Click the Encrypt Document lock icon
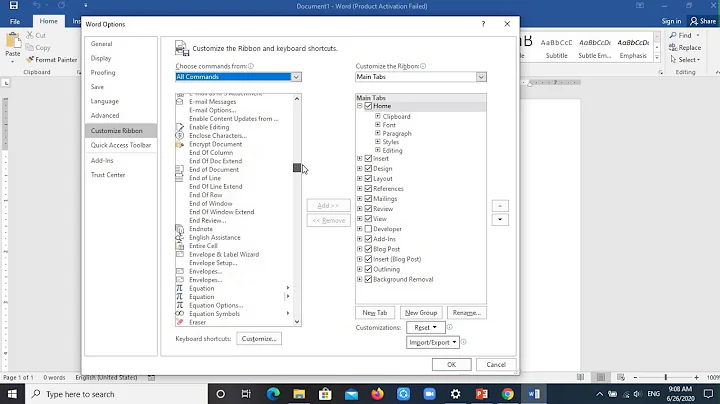The height and width of the screenshot is (404, 720). (180, 144)
